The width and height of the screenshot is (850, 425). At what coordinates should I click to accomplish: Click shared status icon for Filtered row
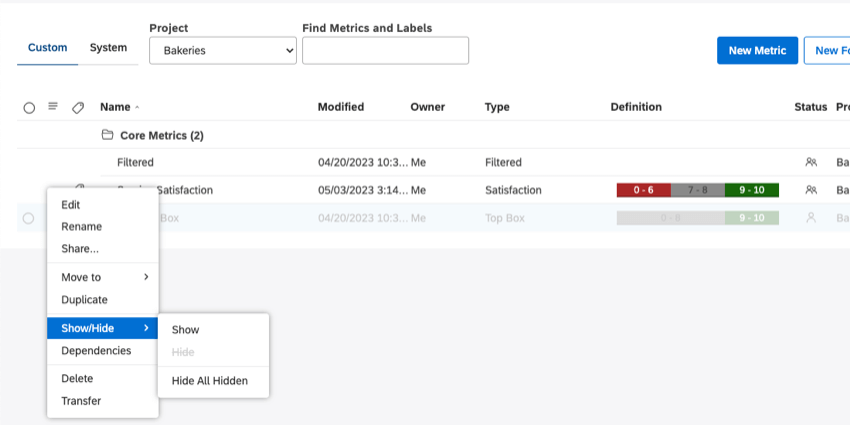811,162
